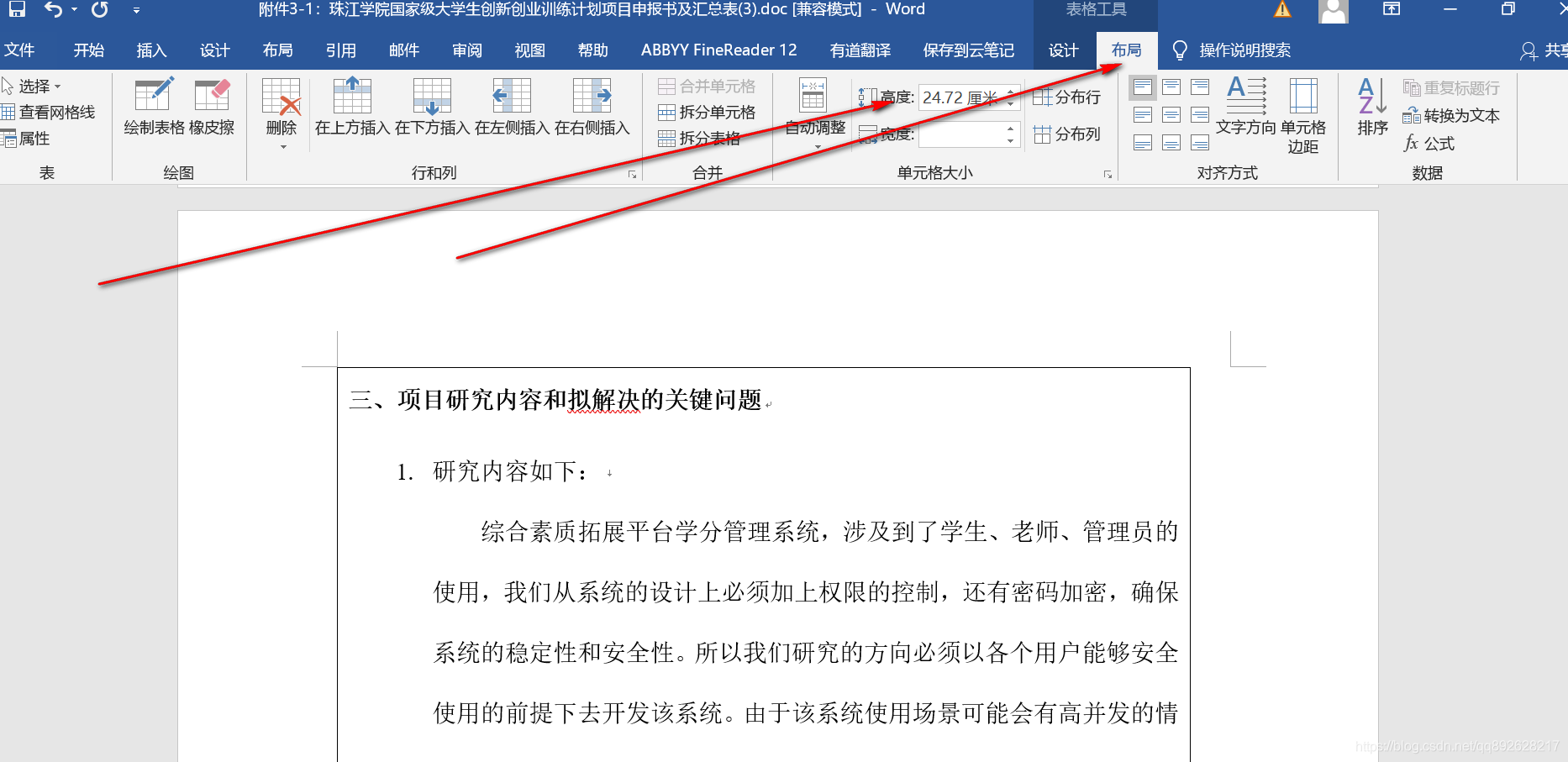Viewport: 1568px width, 762px height.
Task: Select middle-left alignment icon
Action: (x=1143, y=115)
